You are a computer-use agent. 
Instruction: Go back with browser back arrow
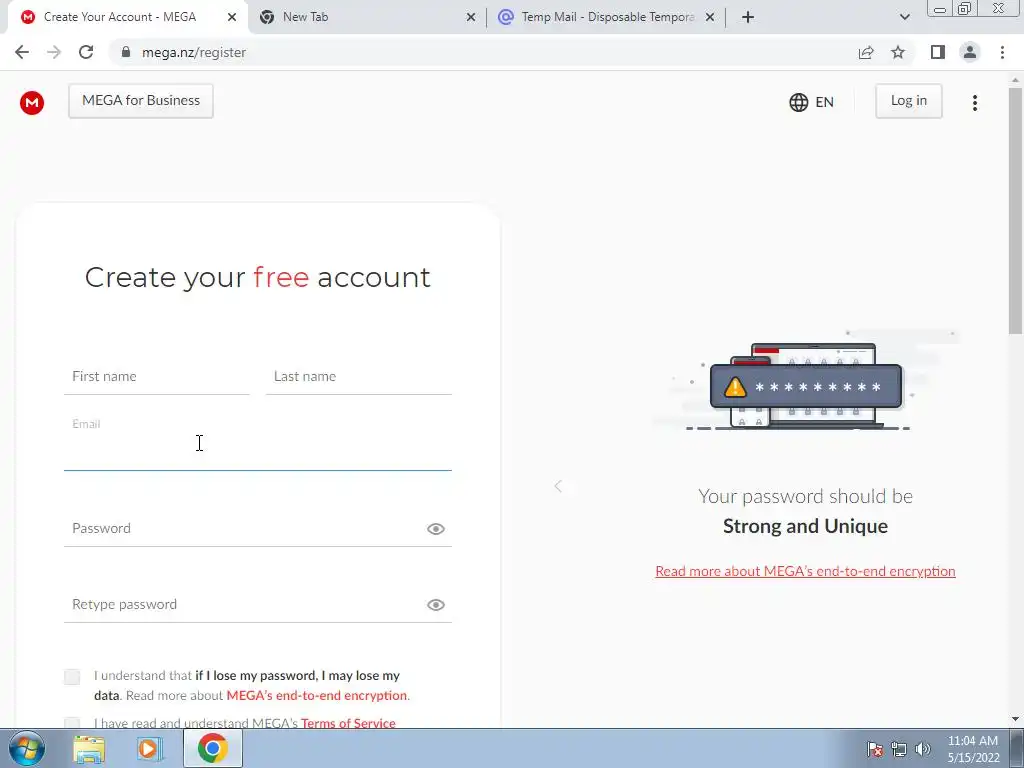pyautogui.click(x=22, y=52)
